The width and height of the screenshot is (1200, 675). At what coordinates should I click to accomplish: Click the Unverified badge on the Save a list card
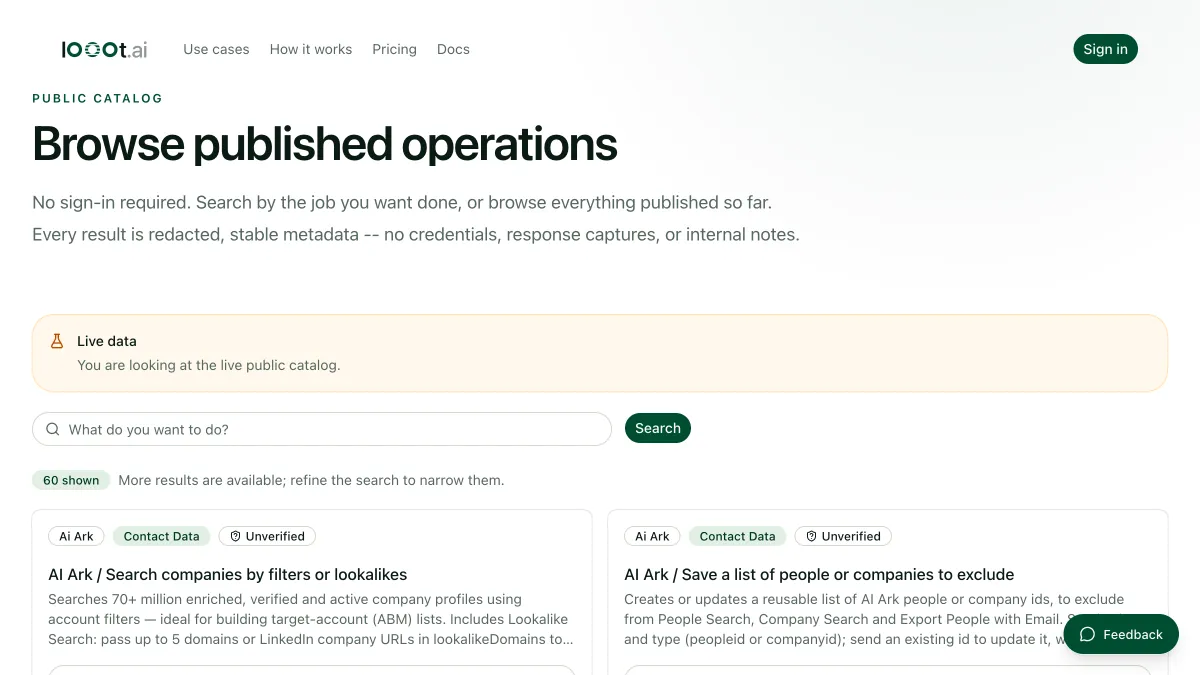pos(843,536)
